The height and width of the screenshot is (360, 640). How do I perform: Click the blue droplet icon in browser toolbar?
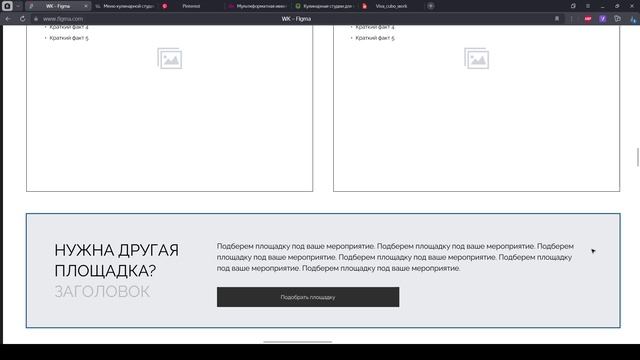coord(633,19)
